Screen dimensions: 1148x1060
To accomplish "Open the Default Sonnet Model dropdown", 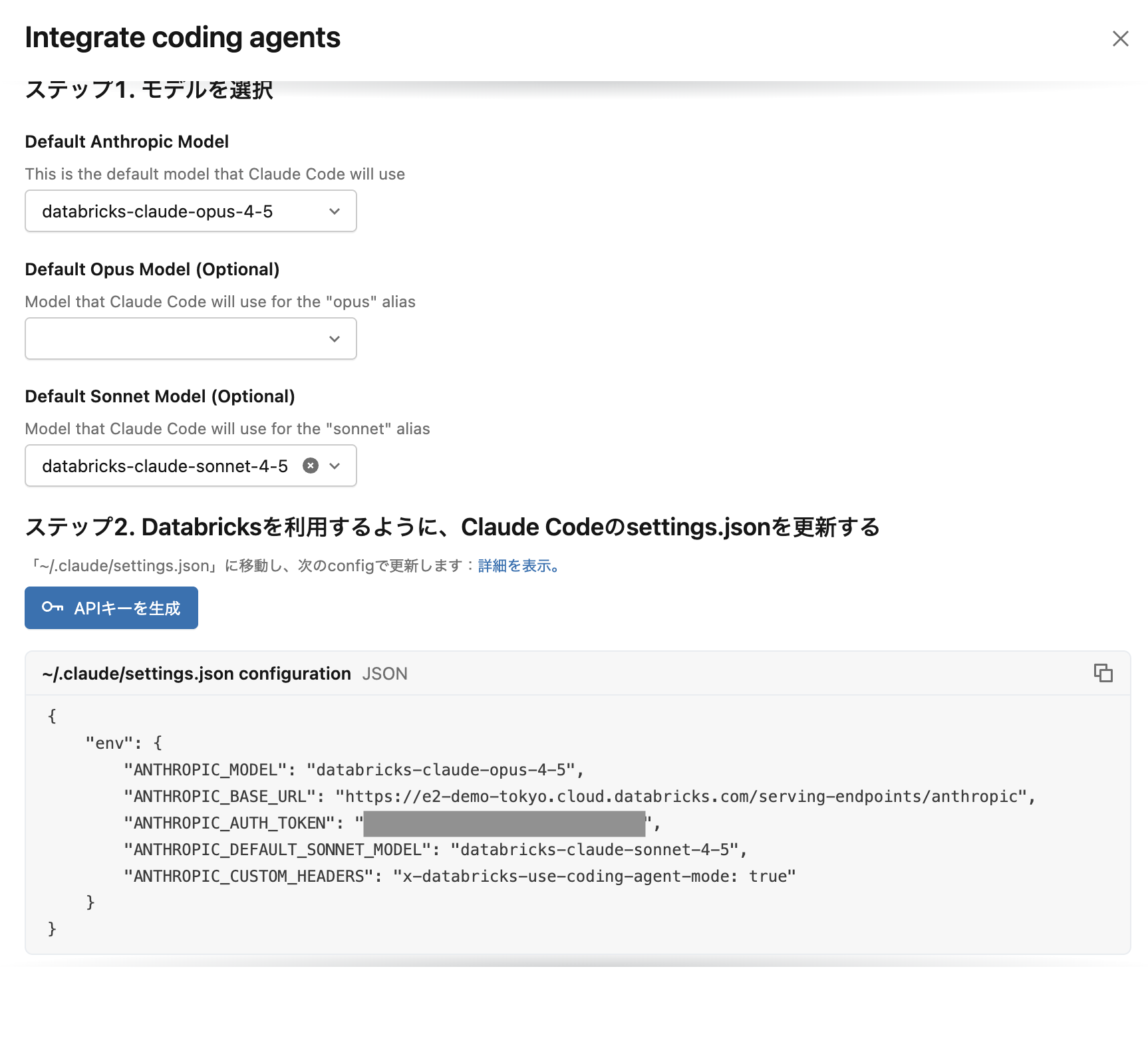I will (x=335, y=465).
